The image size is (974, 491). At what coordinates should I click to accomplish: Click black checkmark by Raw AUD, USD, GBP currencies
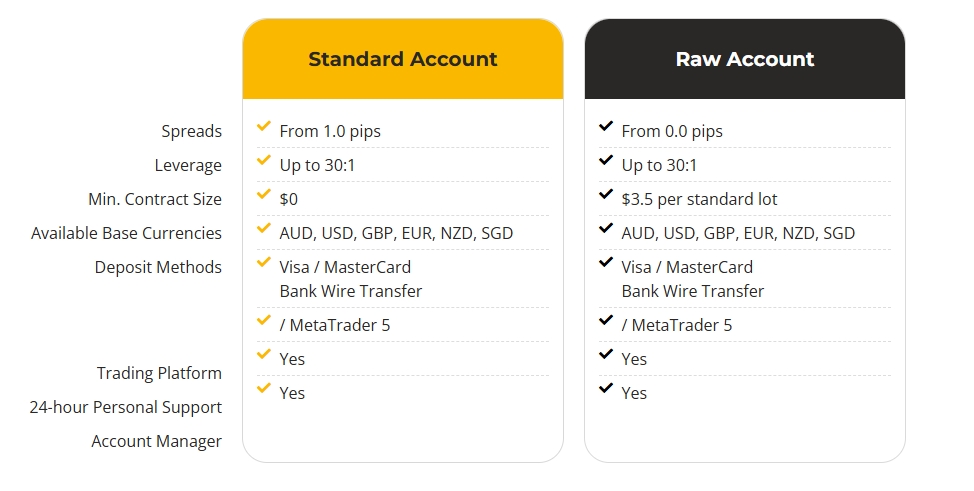tap(606, 228)
